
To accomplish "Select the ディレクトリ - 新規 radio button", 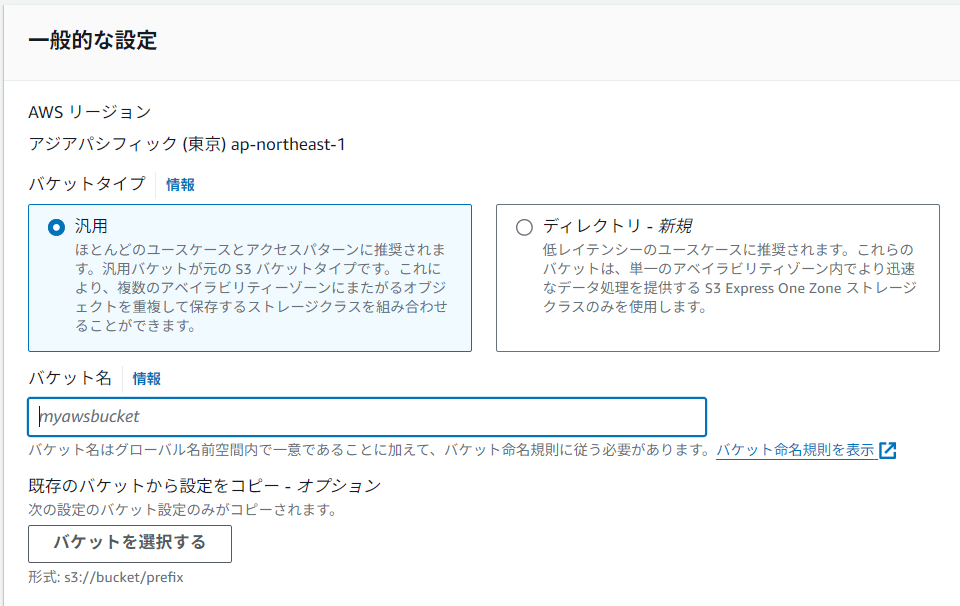I will click(x=524, y=228).
